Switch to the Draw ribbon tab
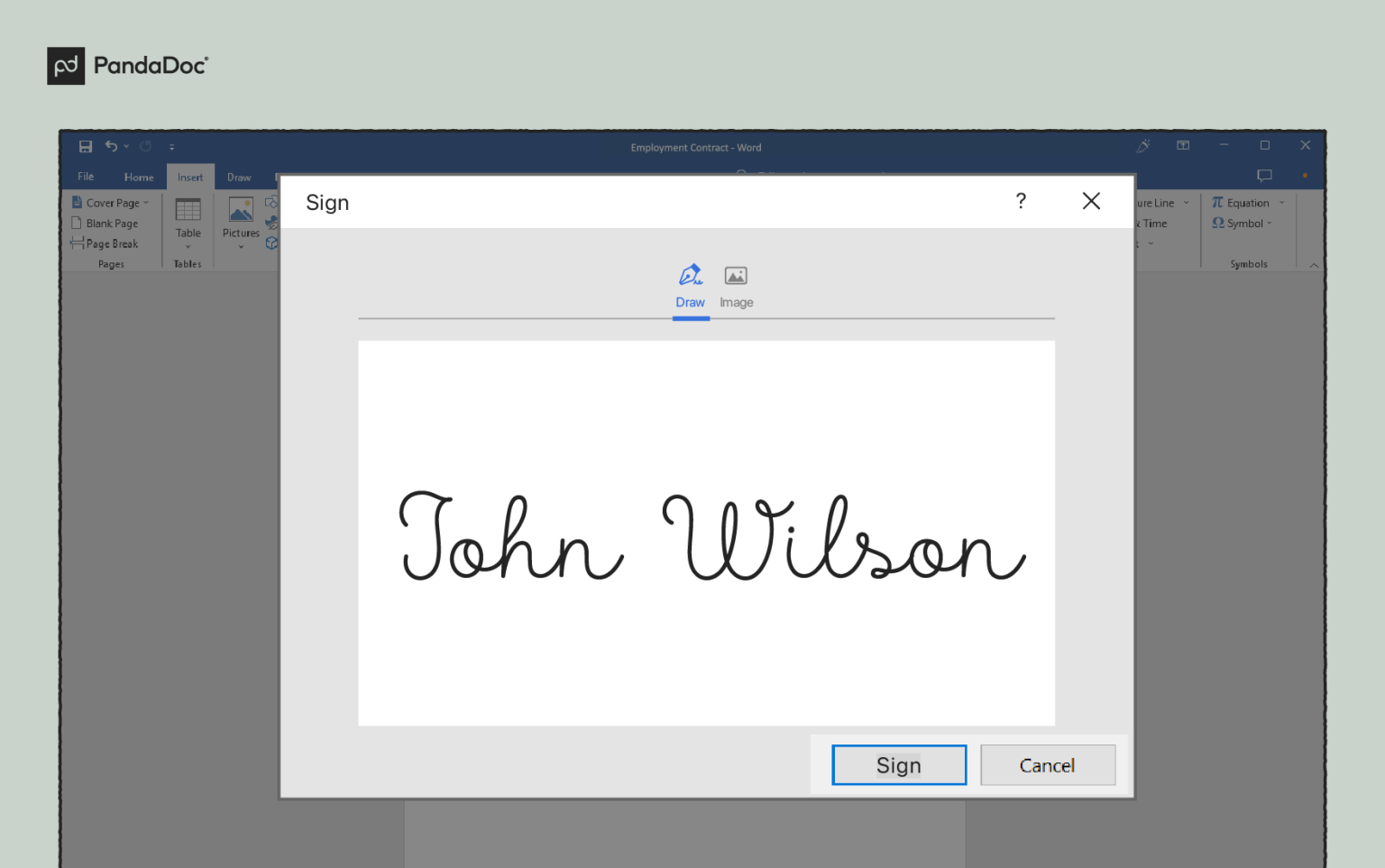Screen dimensions: 1385x868 [239, 177]
